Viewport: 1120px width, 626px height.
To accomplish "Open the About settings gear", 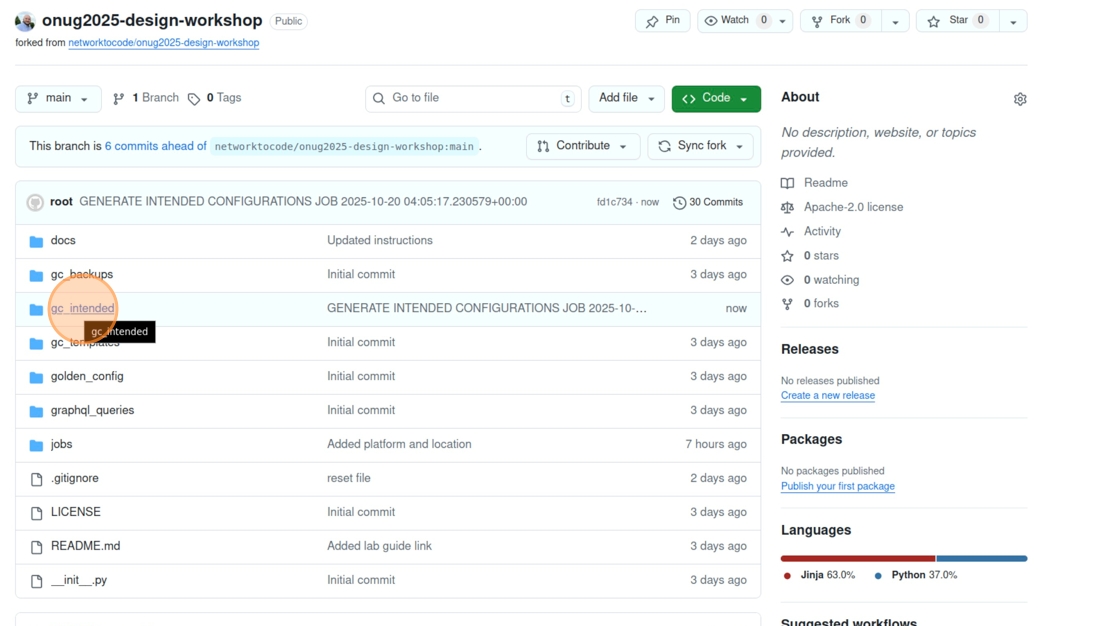I will [1020, 99].
